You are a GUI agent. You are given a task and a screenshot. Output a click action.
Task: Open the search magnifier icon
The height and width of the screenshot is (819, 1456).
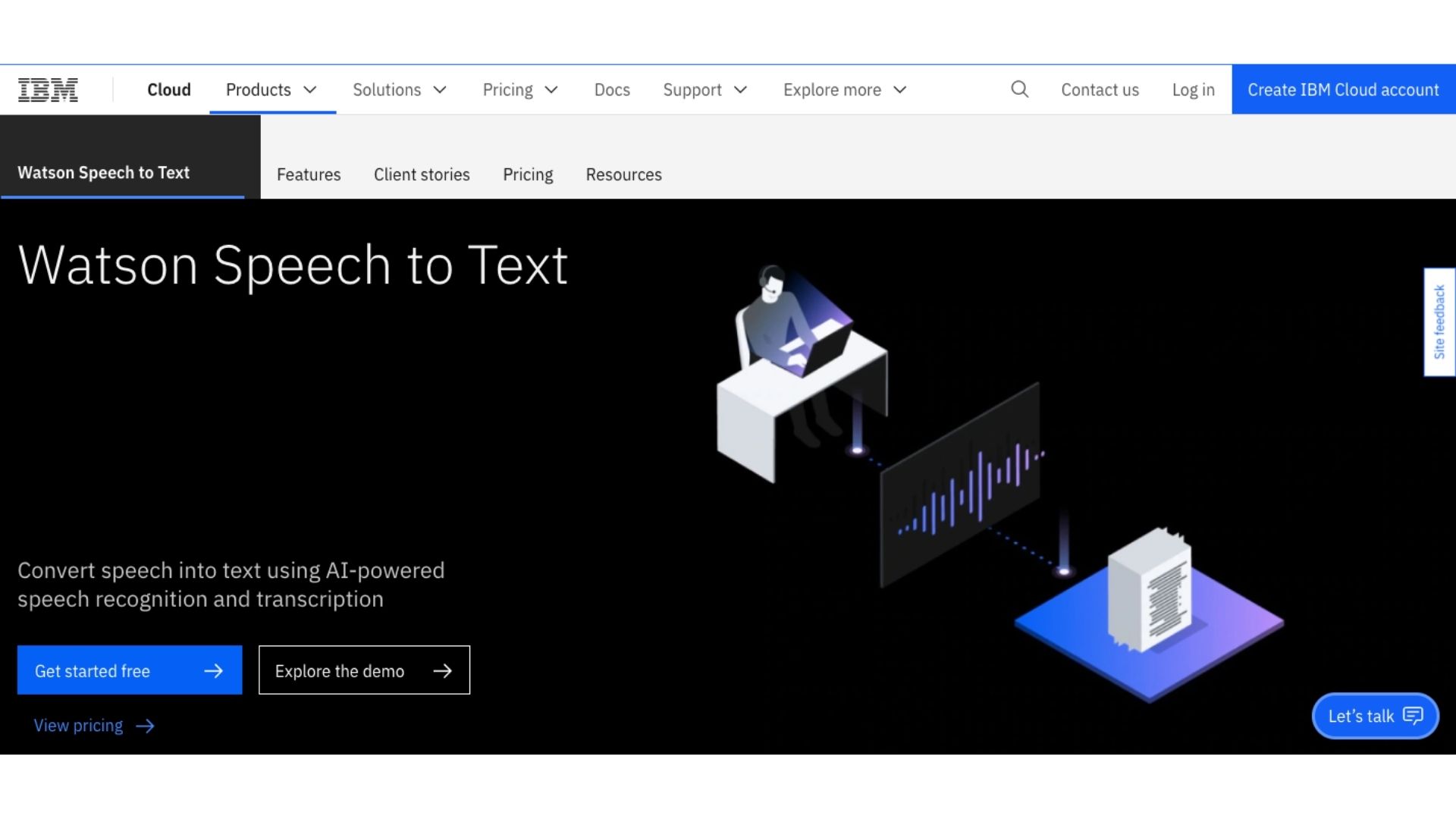tap(1019, 89)
